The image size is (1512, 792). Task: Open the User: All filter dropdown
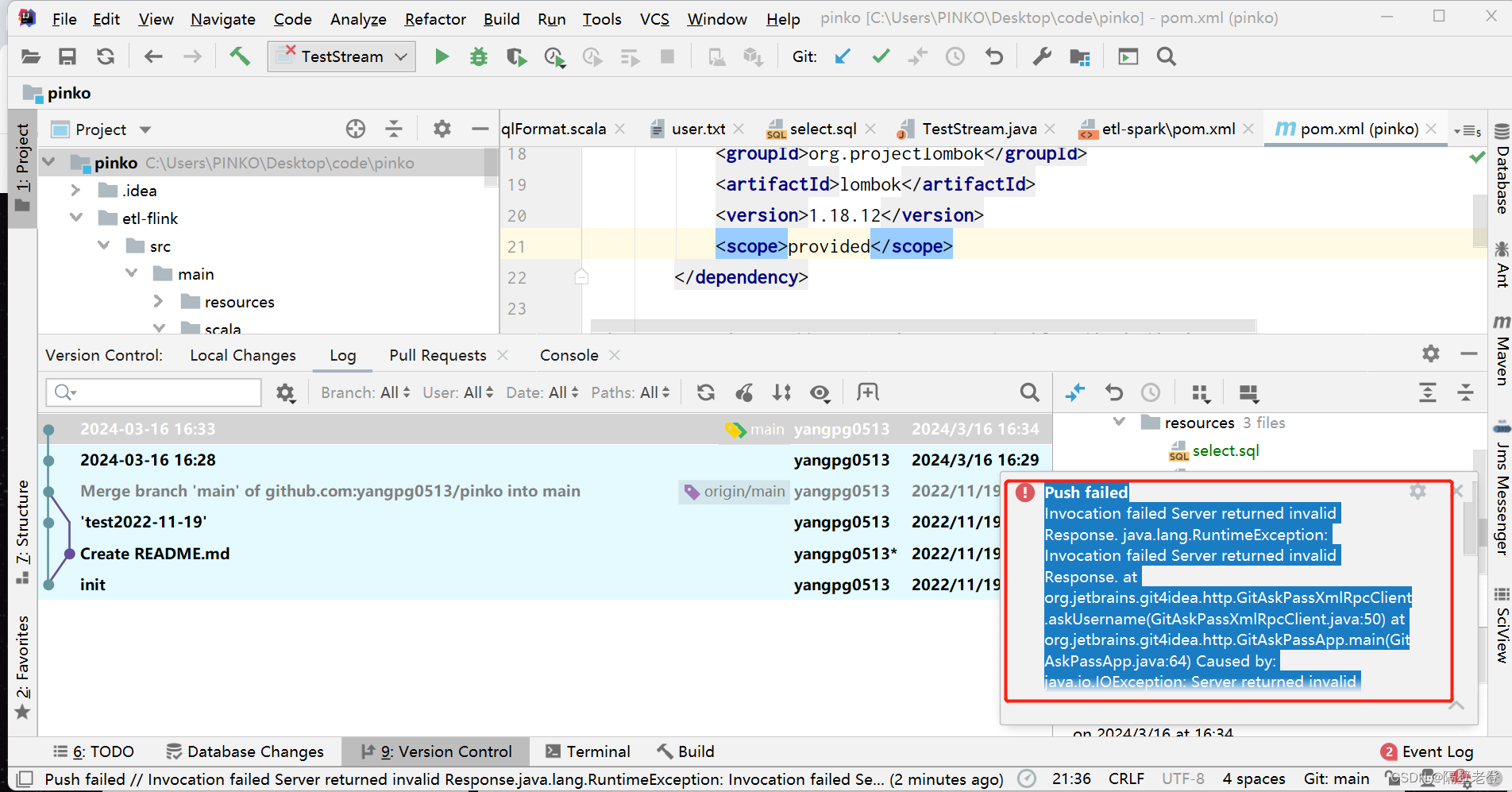(x=458, y=392)
